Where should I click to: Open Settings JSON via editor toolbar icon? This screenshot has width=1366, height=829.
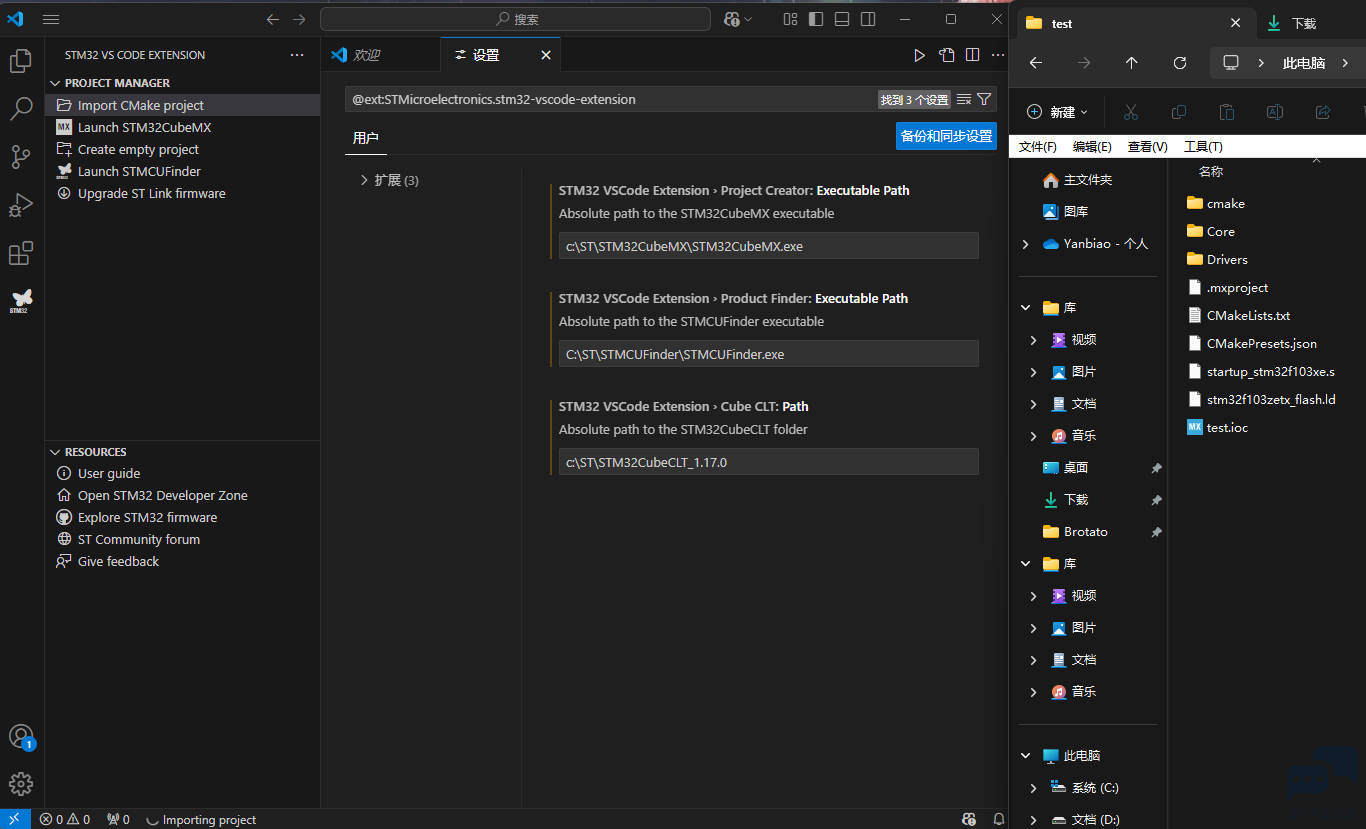click(x=945, y=55)
